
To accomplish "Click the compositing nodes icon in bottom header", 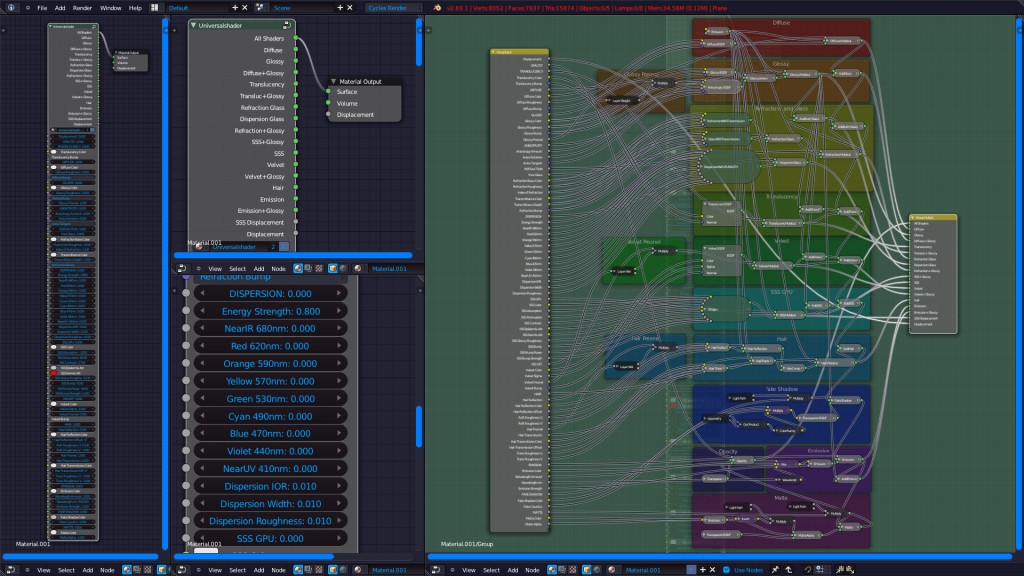I will tap(562, 566).
